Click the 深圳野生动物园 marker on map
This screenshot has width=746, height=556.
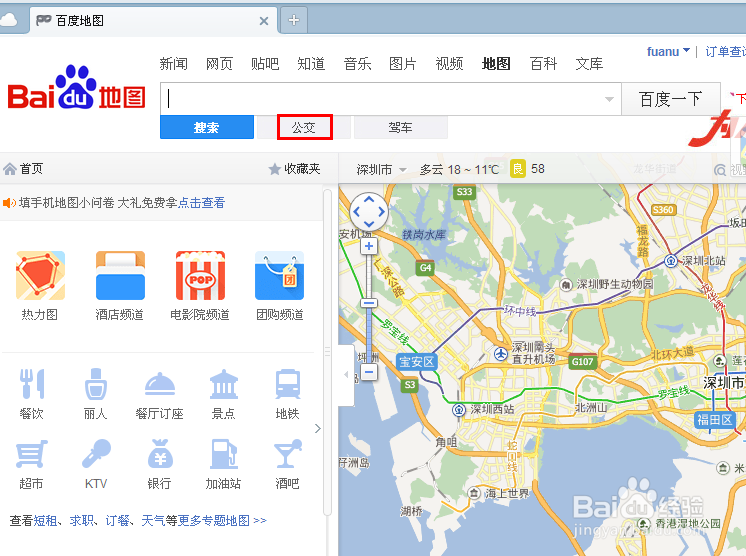(566, 284)
